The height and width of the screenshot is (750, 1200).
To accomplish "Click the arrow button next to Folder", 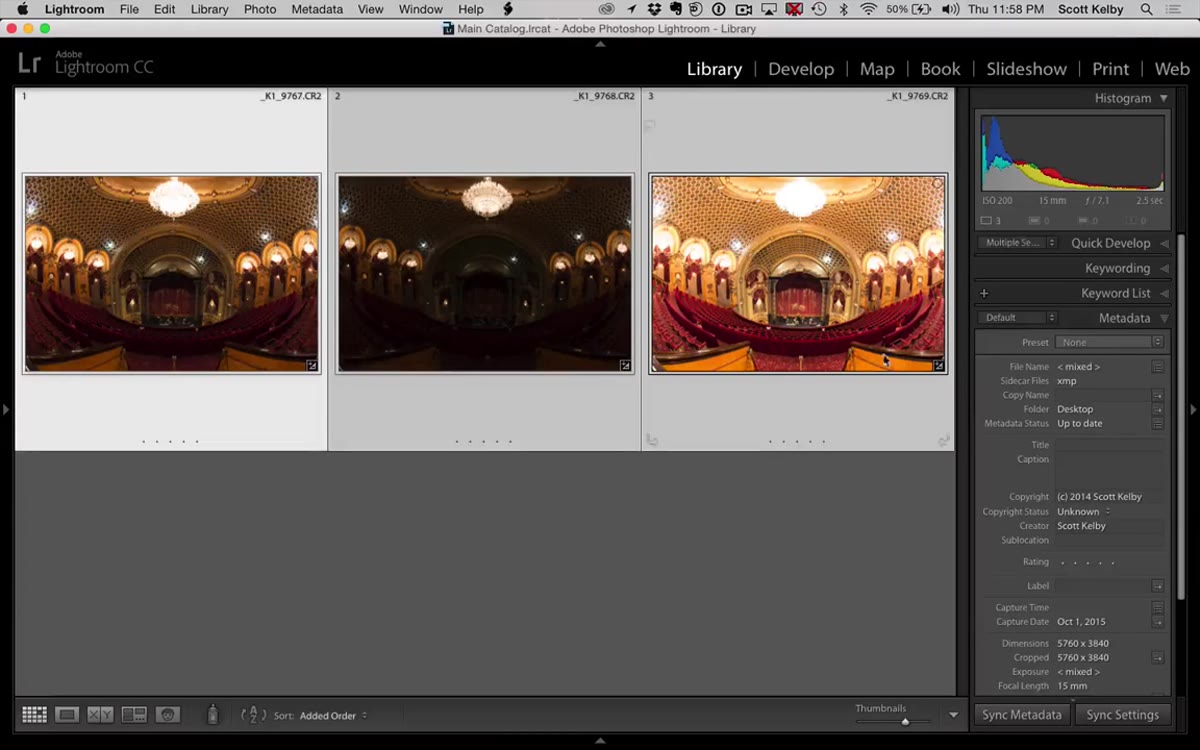I will coord(1157,409).
